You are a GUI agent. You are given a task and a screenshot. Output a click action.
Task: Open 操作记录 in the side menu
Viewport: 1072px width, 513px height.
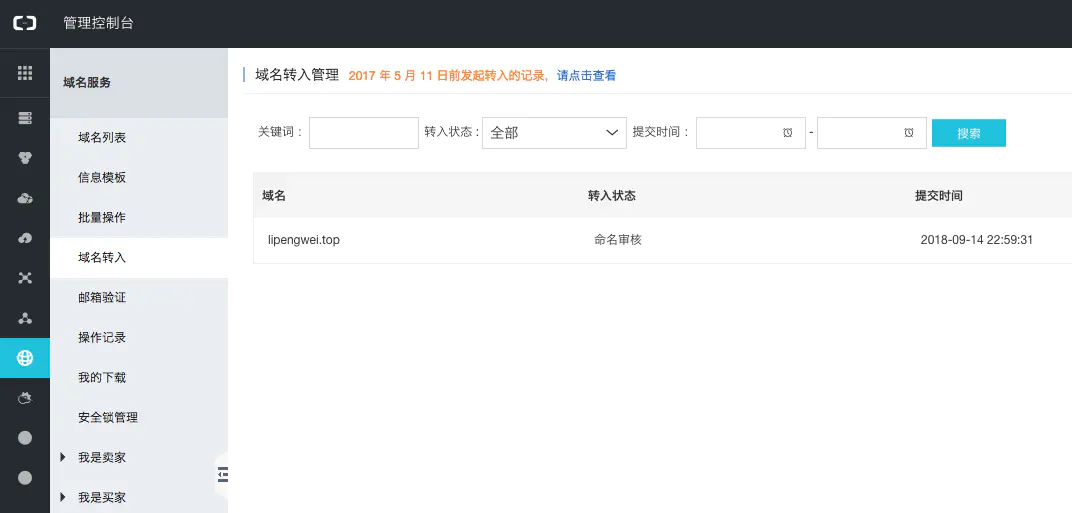[x=102, y=337]
